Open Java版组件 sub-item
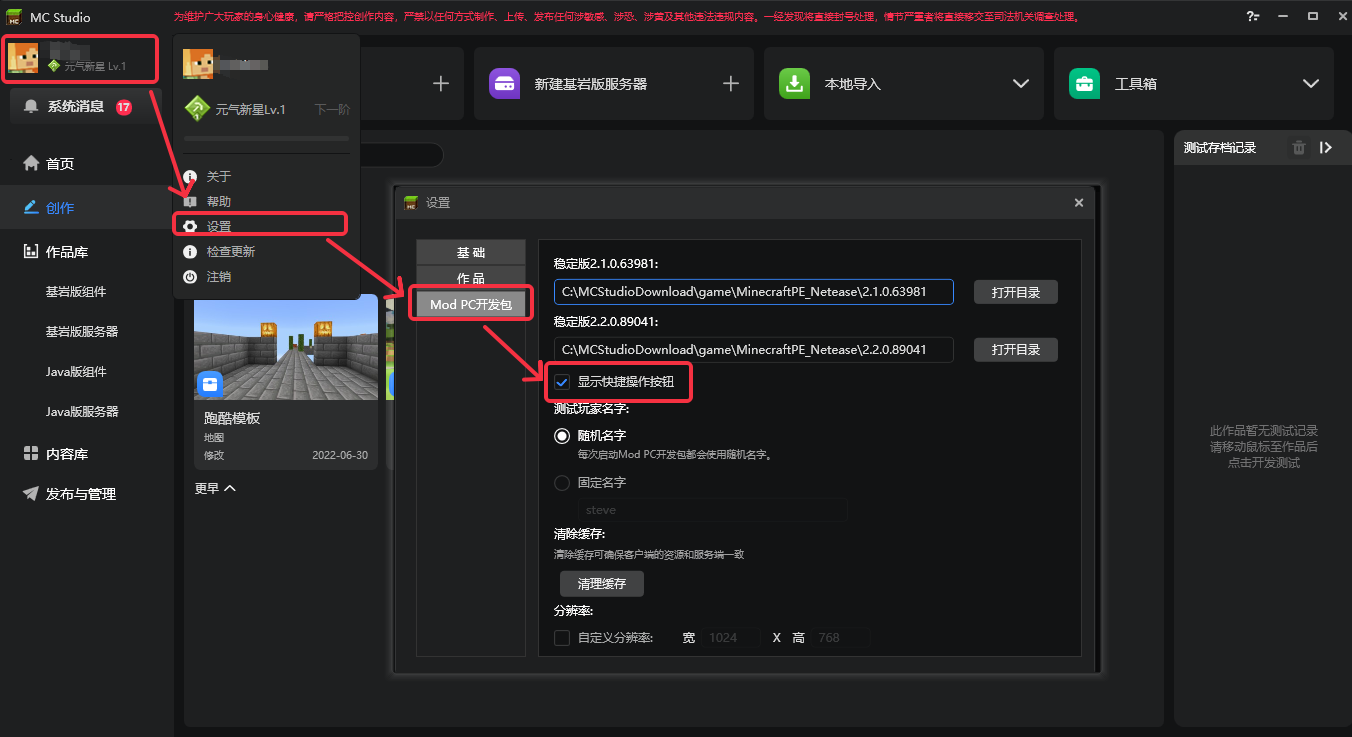Screen dimensions: 1352x737 tap(76, 372)
